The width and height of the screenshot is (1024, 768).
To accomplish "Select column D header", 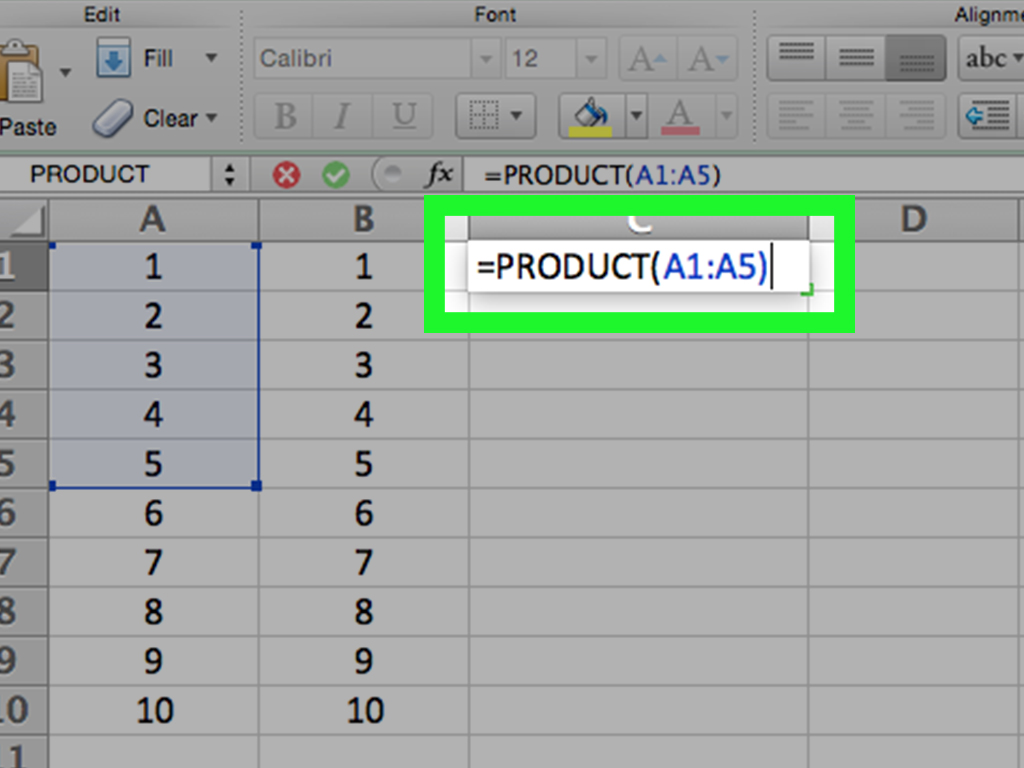I will (x=913, y=219).
